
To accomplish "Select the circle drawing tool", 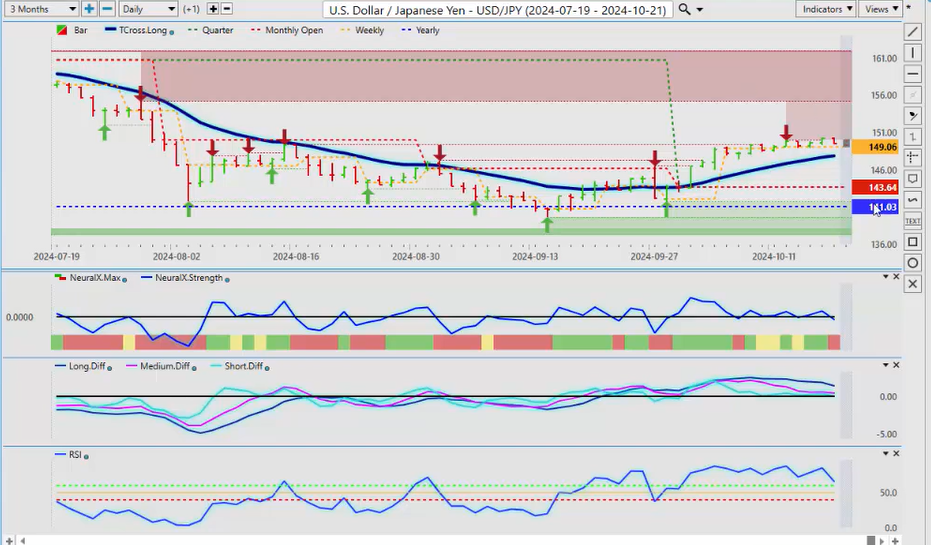I will point(913,263).
